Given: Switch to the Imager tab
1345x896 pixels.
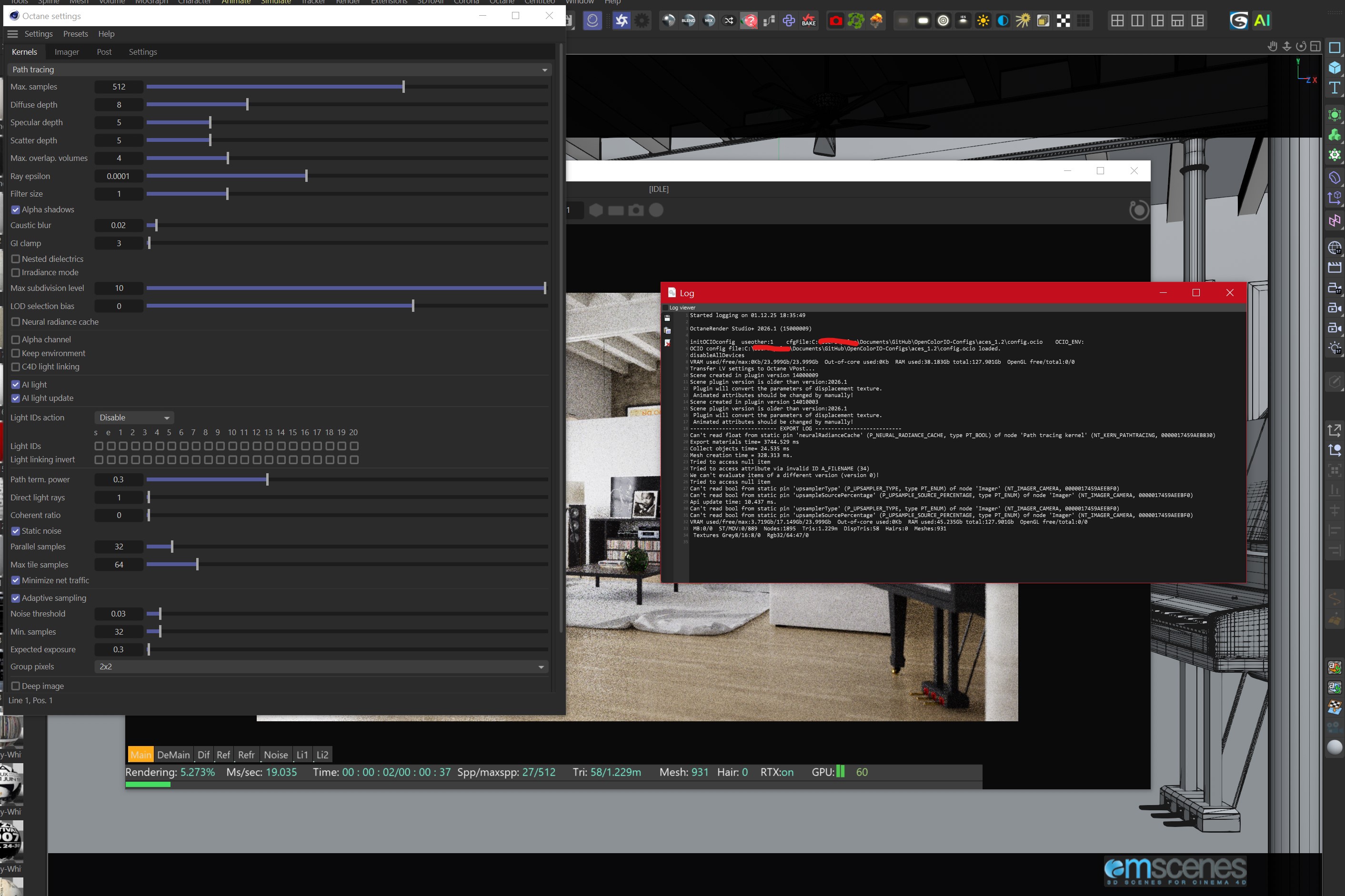Looking at the screenshot, I should pos(67,52).
